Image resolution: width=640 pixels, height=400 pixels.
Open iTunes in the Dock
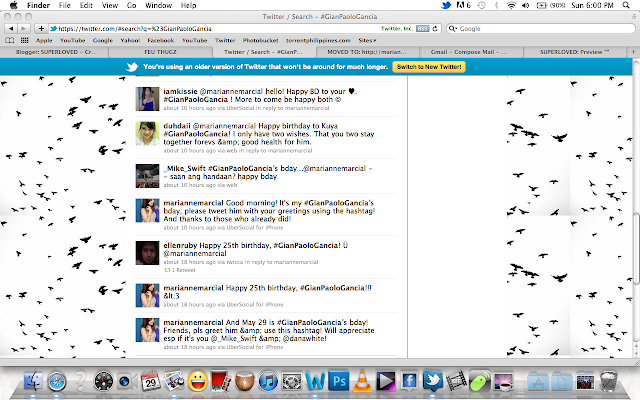(x=268, y=382)
